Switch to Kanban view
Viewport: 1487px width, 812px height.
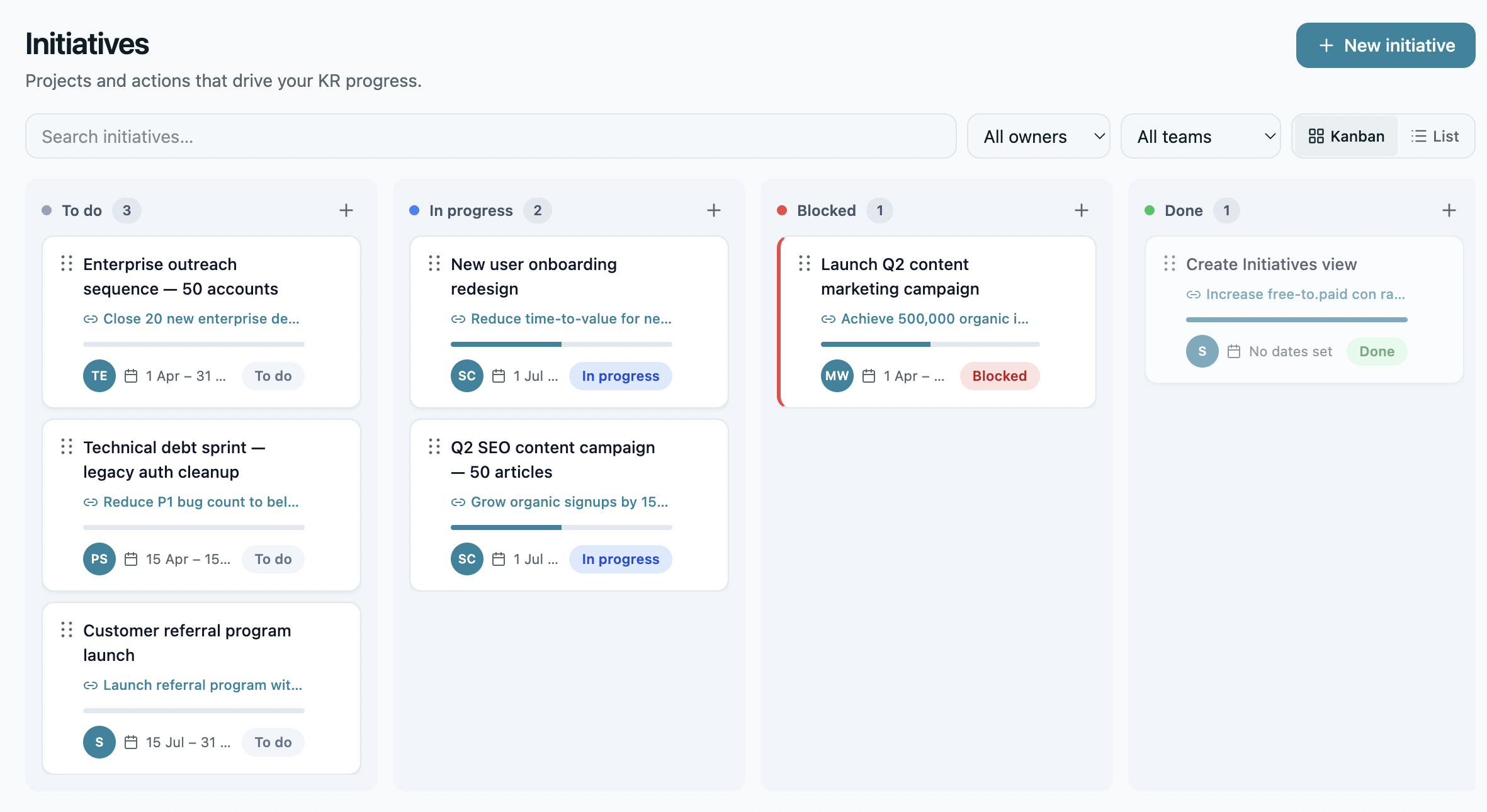coord(1347,136)
